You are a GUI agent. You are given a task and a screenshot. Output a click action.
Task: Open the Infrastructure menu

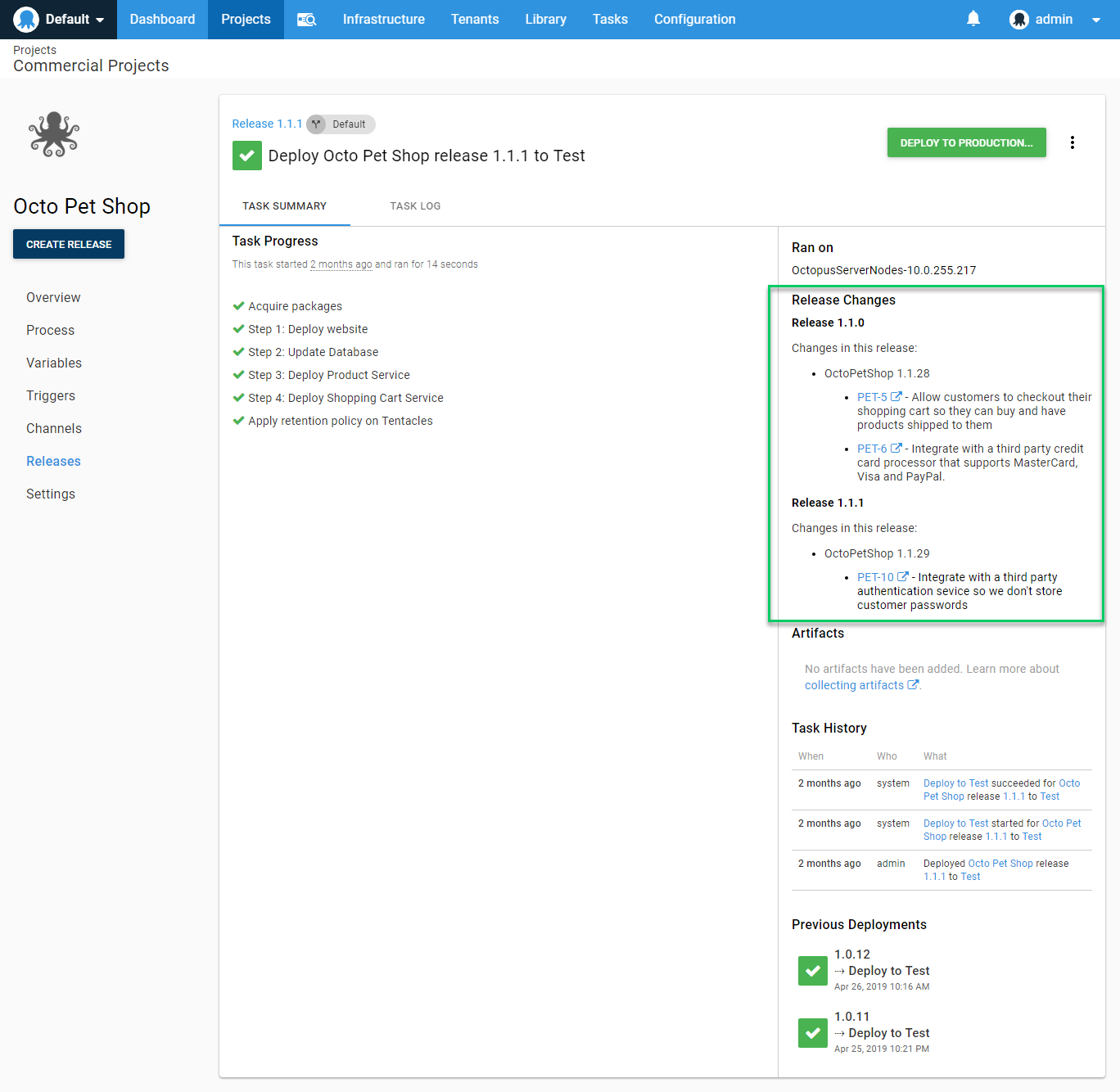point(383,20)
